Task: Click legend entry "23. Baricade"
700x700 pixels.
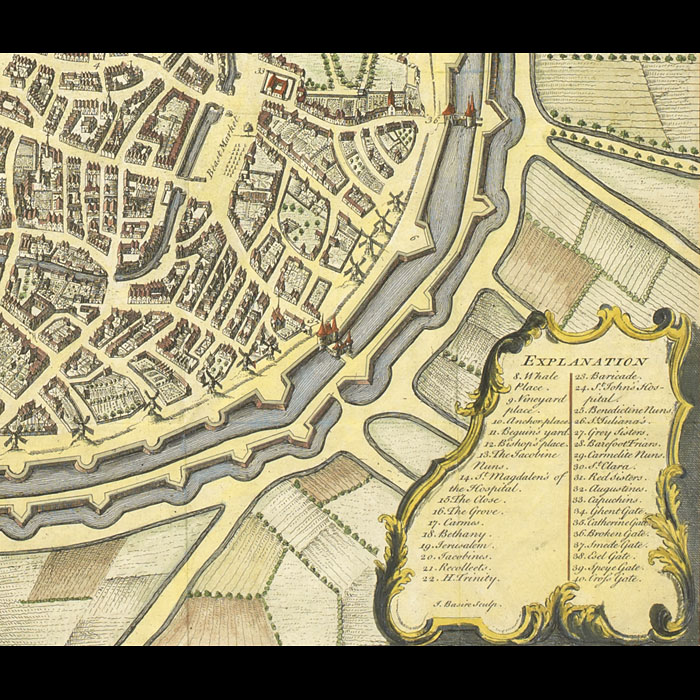Action: tap(609, 376)
